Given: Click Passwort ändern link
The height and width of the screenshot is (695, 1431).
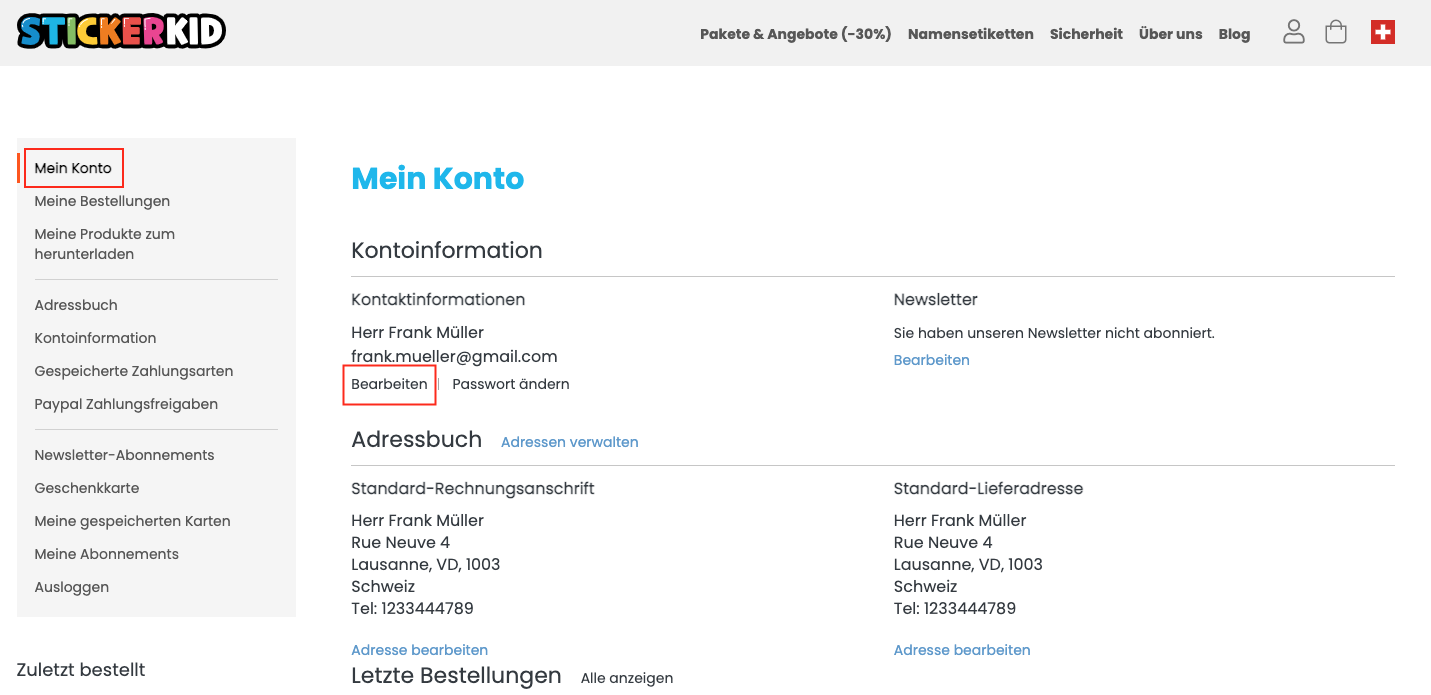Looking at the screenshot, I should point(511,384).
